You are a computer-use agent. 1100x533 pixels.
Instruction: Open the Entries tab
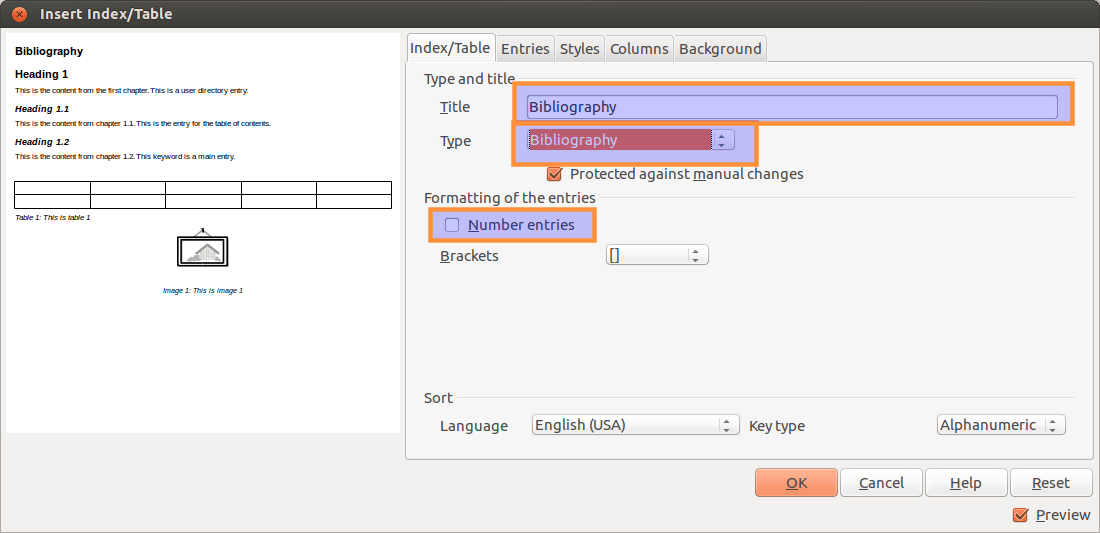525,49
